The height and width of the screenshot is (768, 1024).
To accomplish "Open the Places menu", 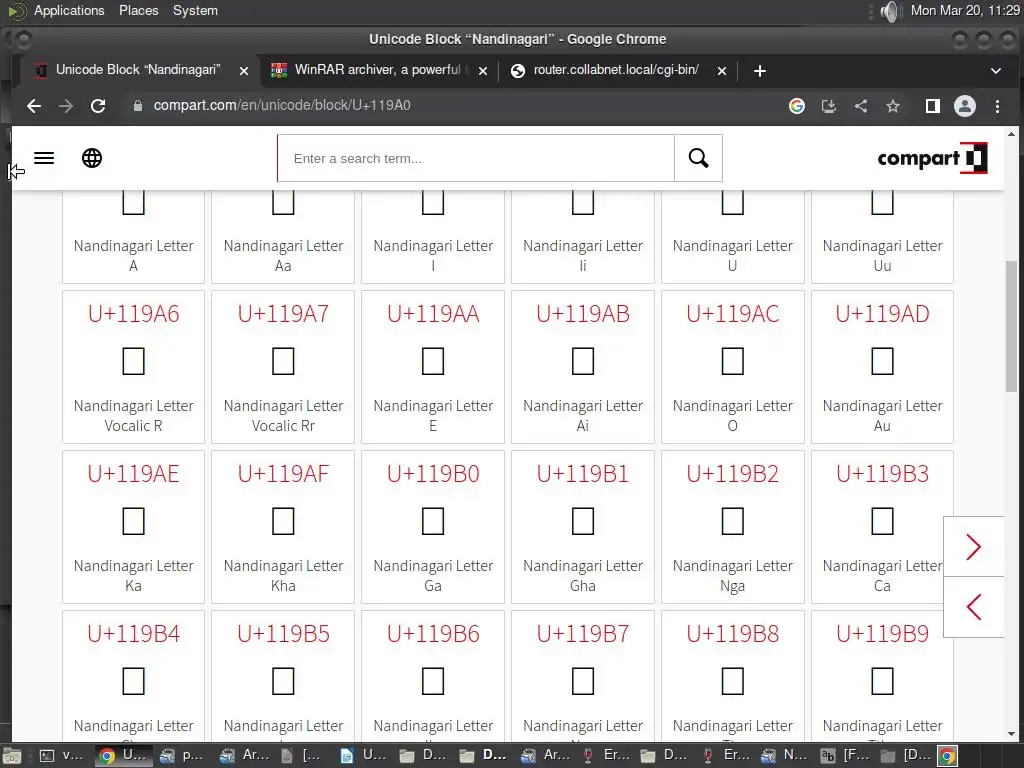I will [x=138, y=10].
